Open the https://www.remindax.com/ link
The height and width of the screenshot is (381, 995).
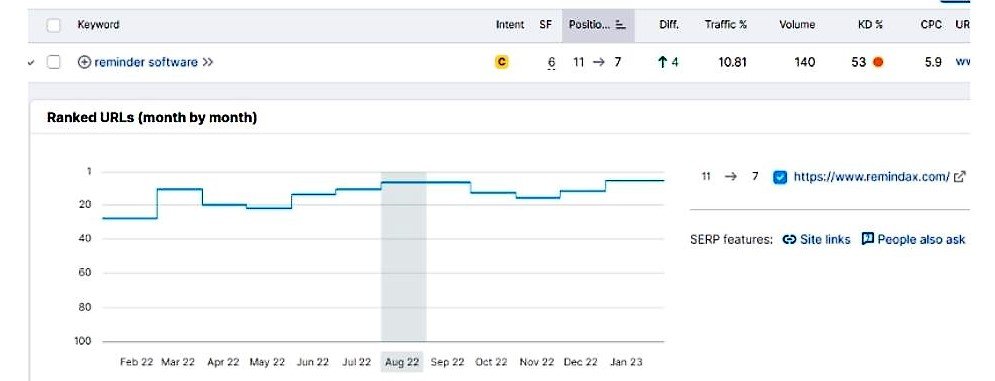click(871, 177)
